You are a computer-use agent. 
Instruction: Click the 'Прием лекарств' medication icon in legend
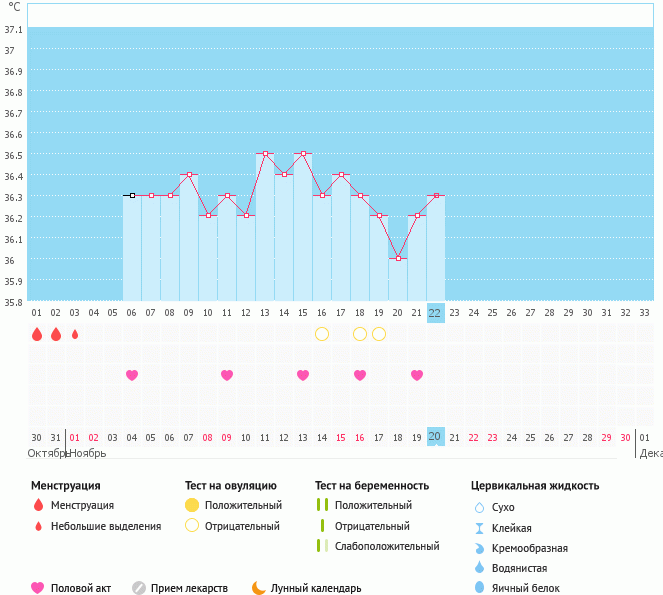139,588
